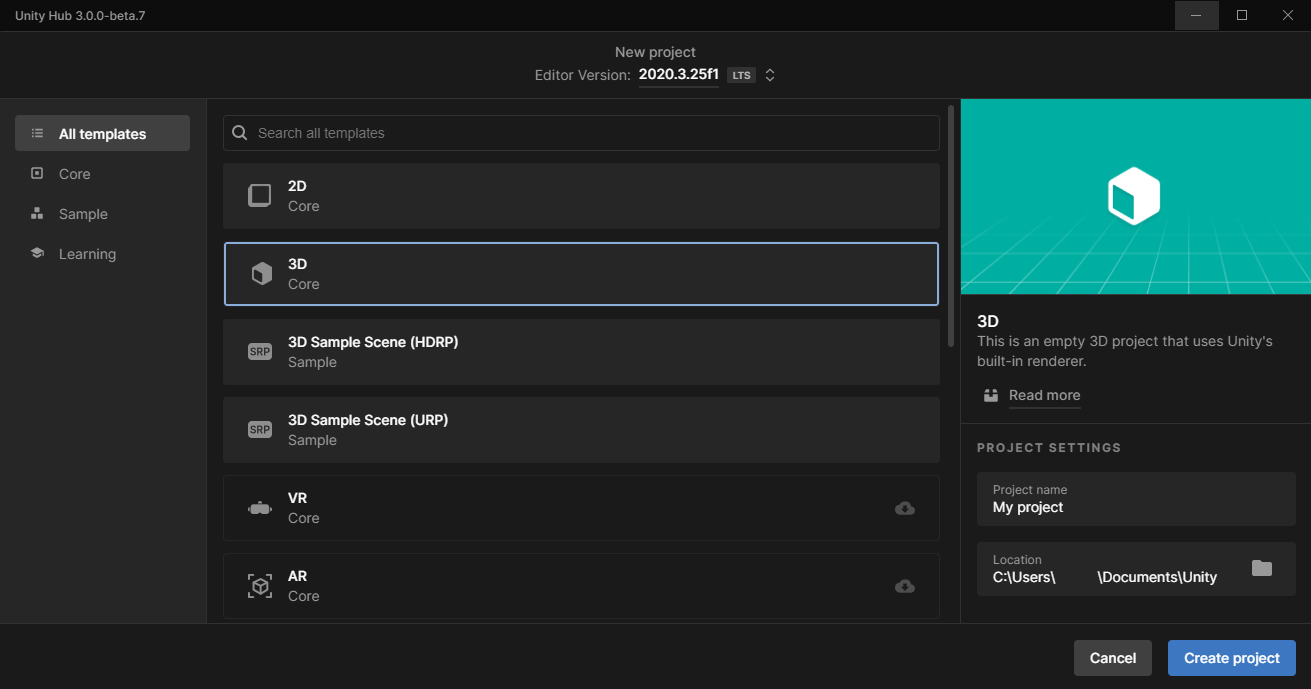
Task: Select the 3D Sample Scene (URP) template
Action: click(581, 430)
